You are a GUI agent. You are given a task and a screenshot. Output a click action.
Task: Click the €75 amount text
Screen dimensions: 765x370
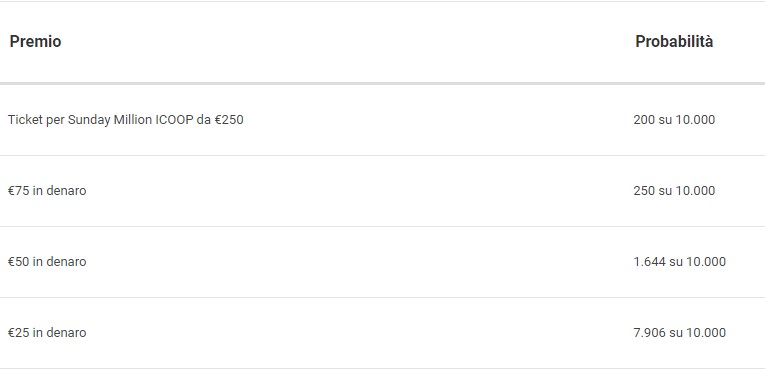tap(19, 190)
